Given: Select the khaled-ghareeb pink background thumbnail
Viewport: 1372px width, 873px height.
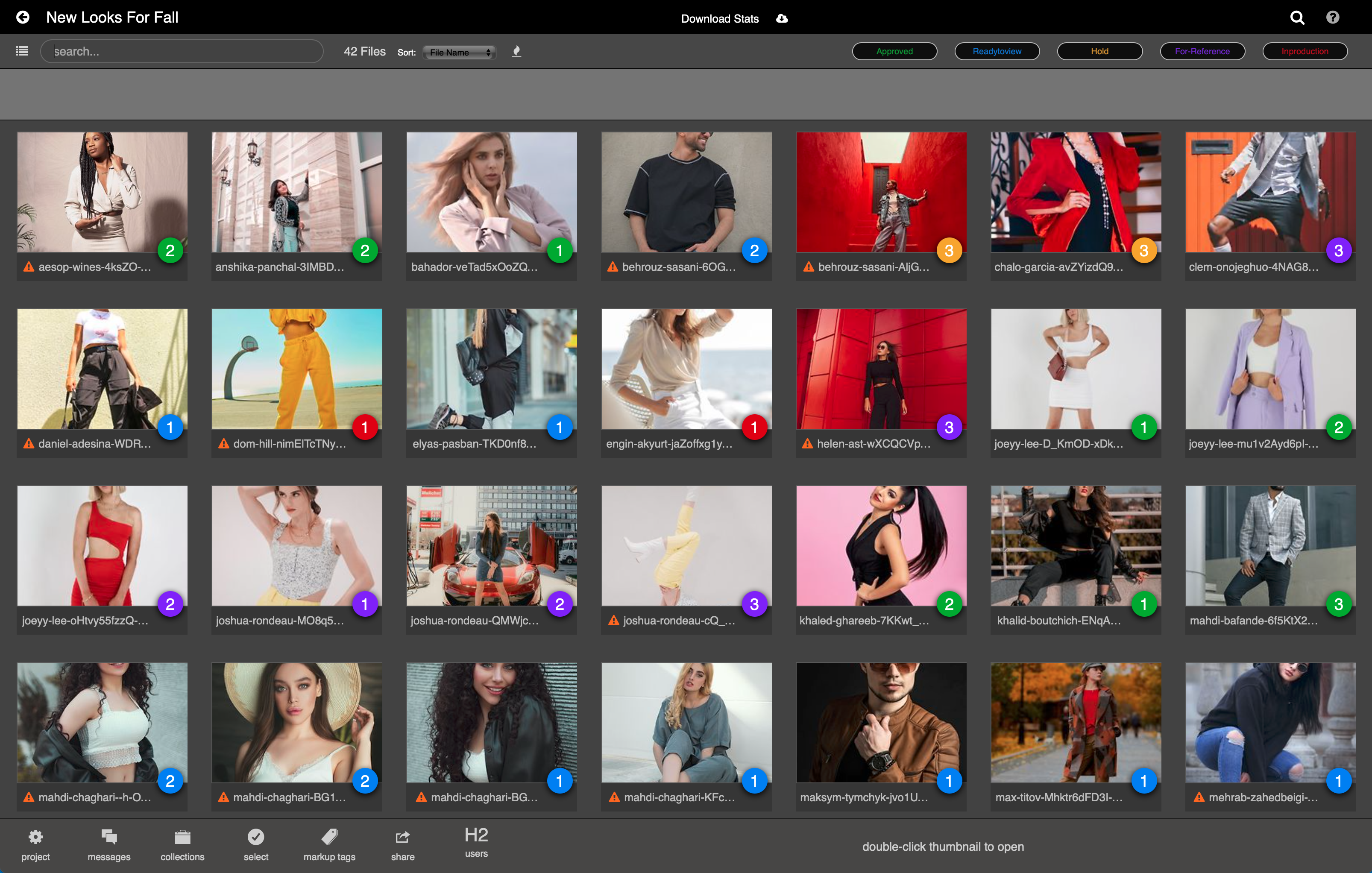Looking at the screenshot, I should pos(881,545).
